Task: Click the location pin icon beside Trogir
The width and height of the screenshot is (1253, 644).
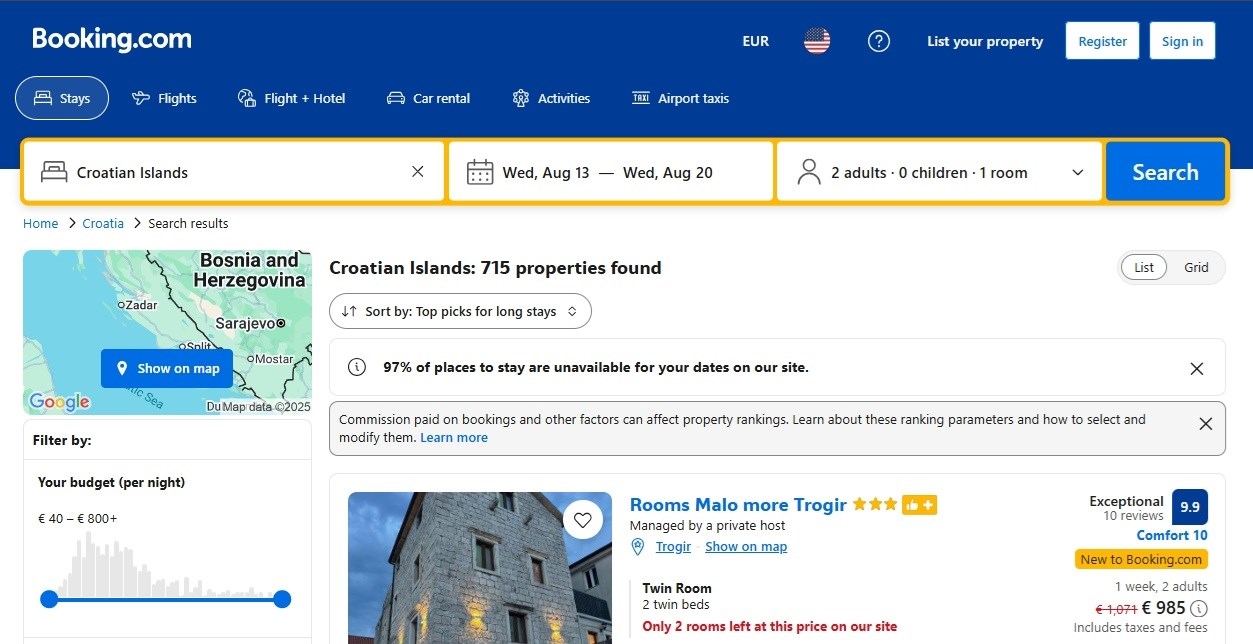Action: click(x=638, y=547)
